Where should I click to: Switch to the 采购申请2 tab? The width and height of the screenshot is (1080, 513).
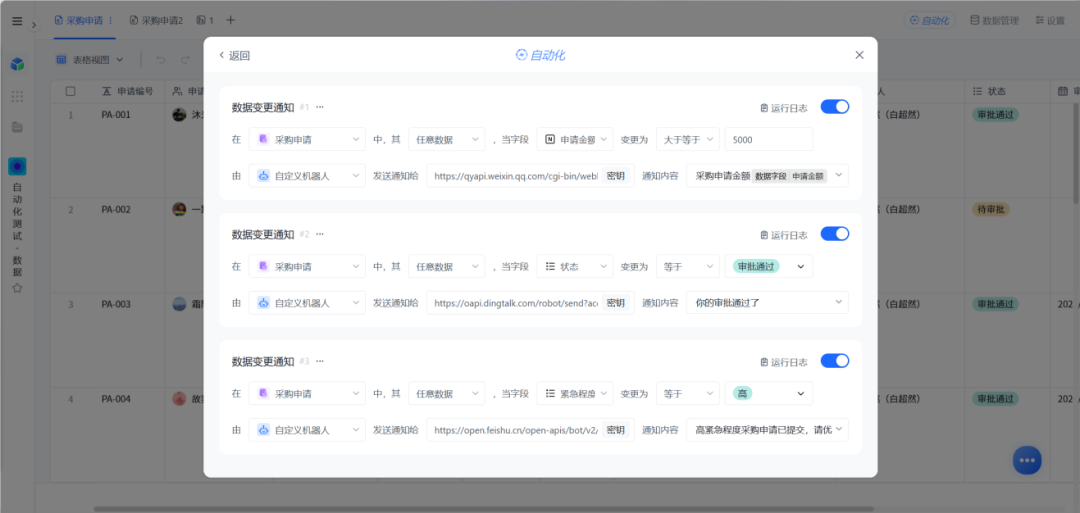(156, 21)
